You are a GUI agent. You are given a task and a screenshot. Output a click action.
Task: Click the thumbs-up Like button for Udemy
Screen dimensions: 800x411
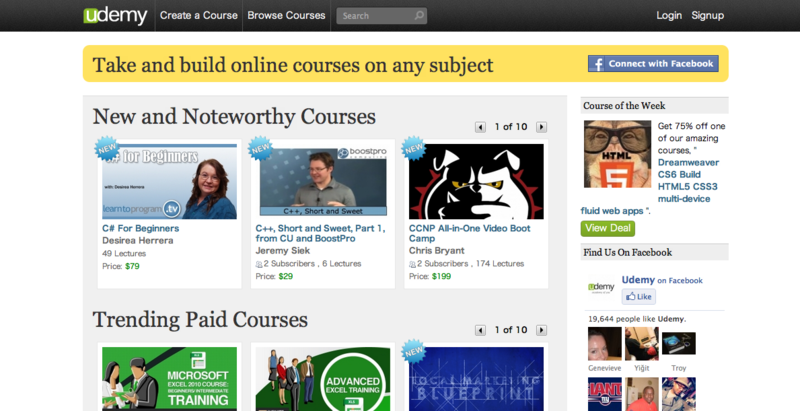[x=638, y=296]
